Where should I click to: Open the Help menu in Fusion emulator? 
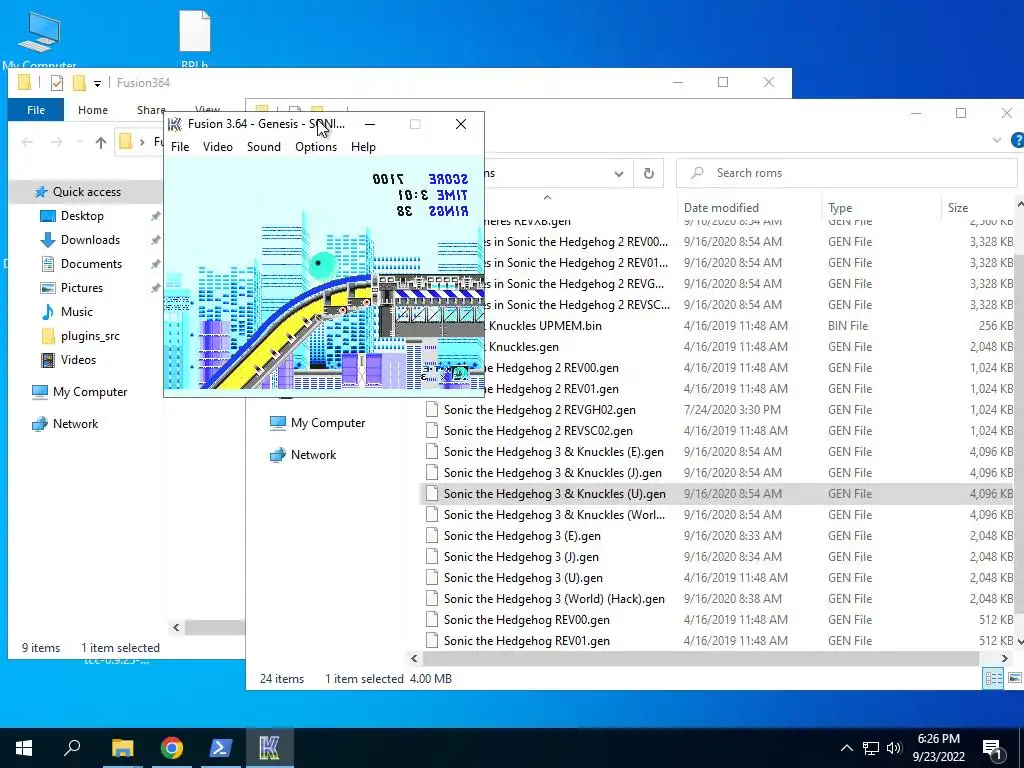[363, 147]
